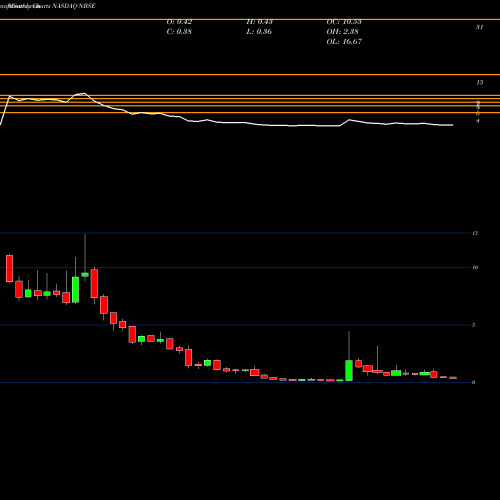
Task: Click the last red candle on the right
Action: (453, 378)
